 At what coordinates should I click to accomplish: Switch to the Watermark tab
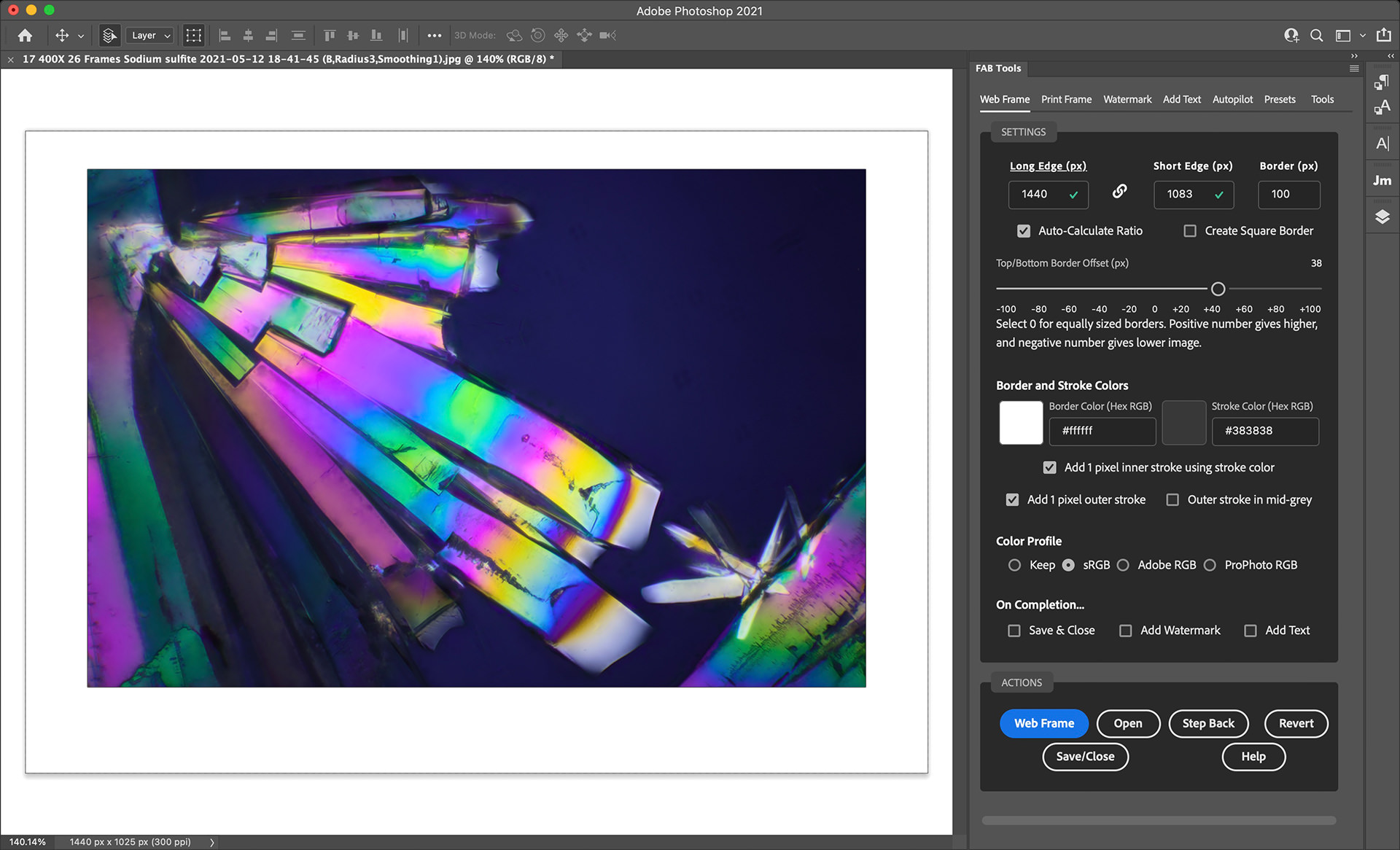click(1127, 99)
